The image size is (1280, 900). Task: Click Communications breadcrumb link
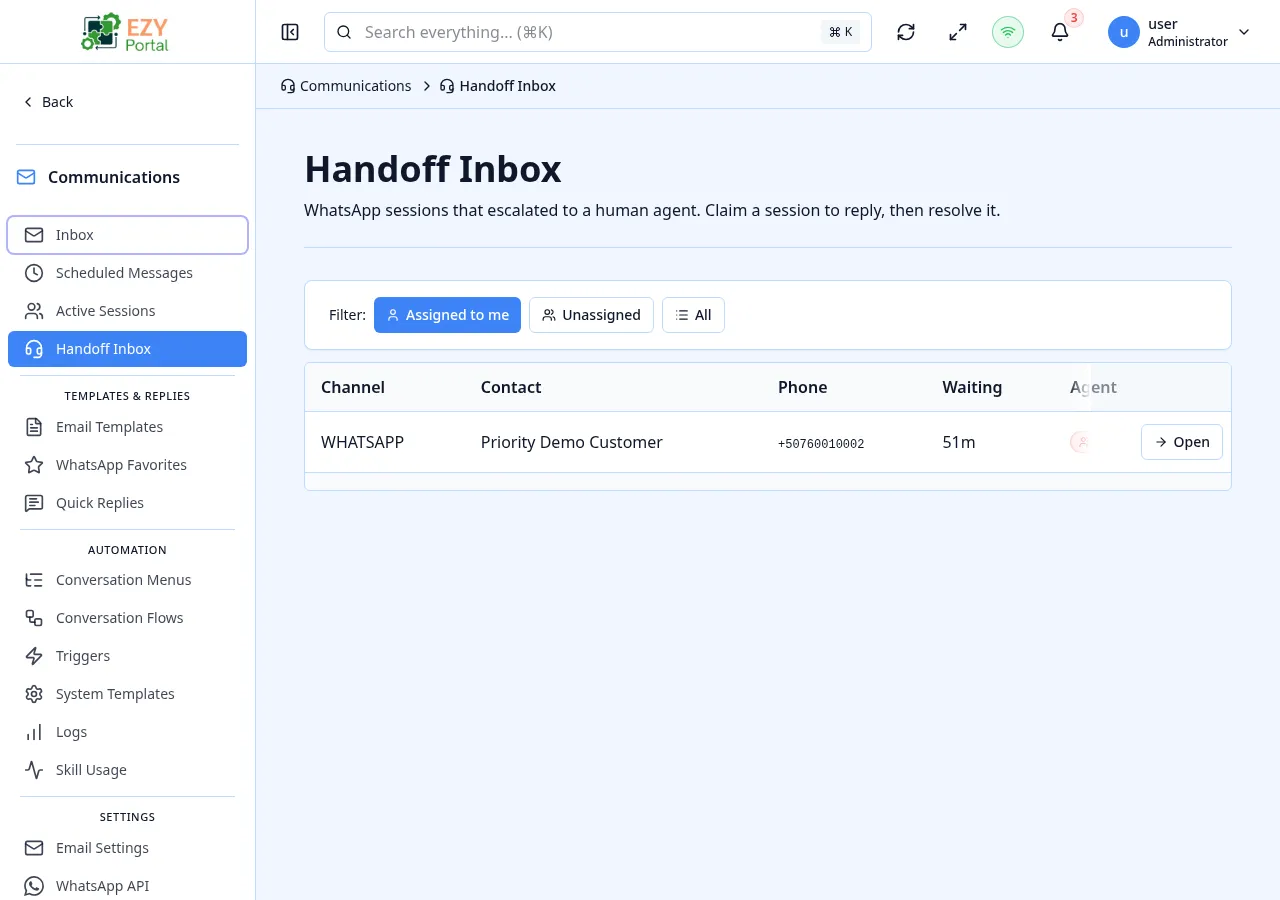[346, 86]
